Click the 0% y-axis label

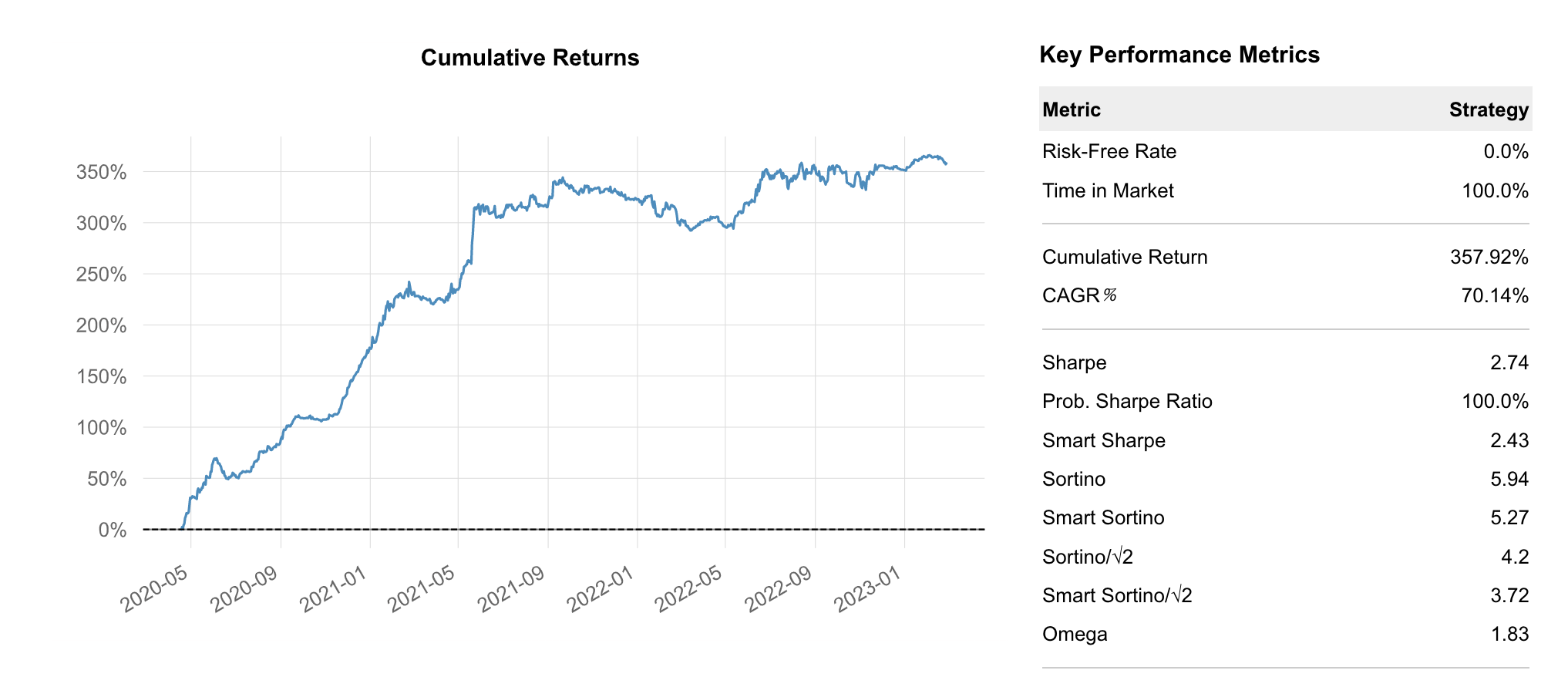pos(113,530)
